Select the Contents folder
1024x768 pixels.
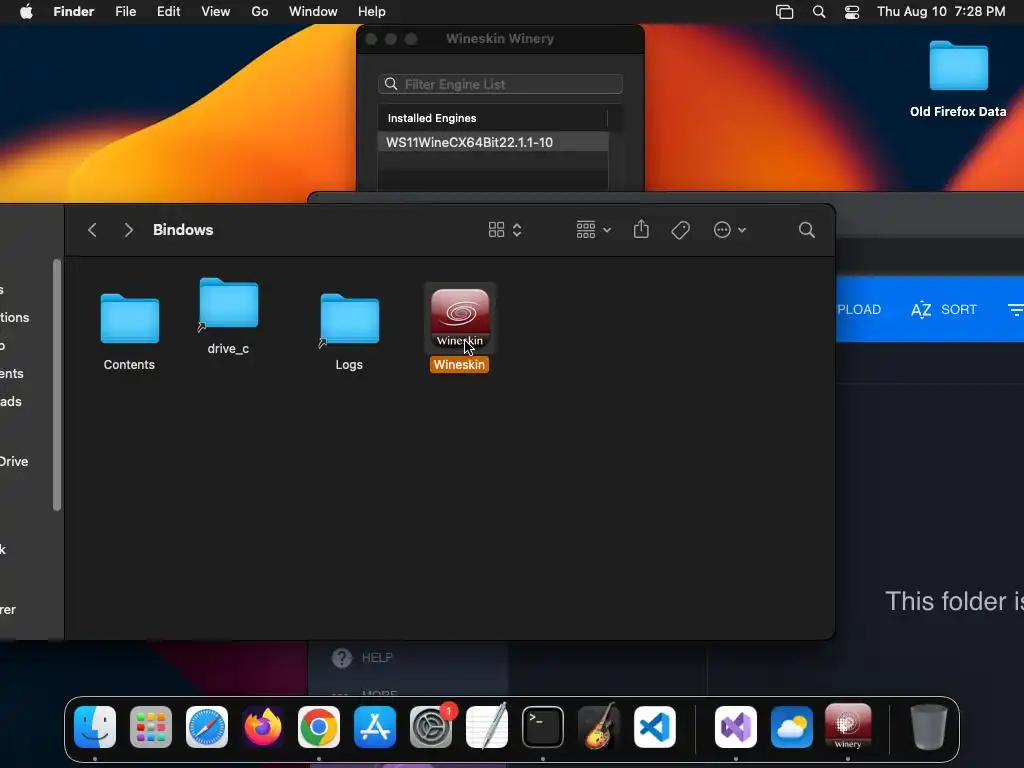[129, 319]
